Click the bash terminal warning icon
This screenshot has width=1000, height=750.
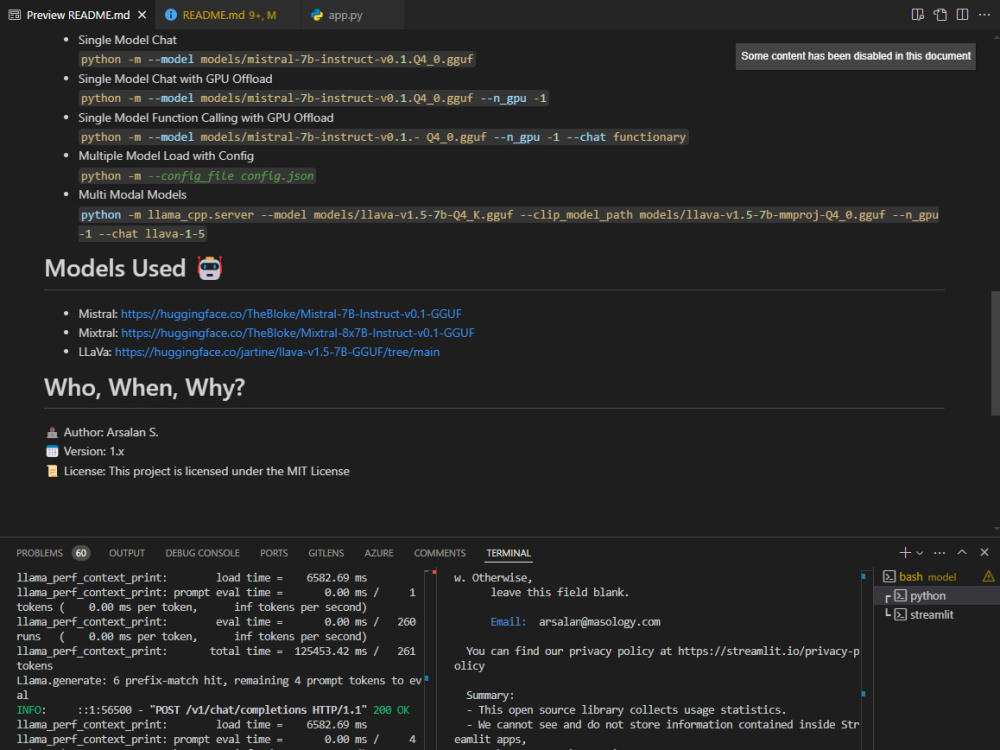(x=989, y=577)
